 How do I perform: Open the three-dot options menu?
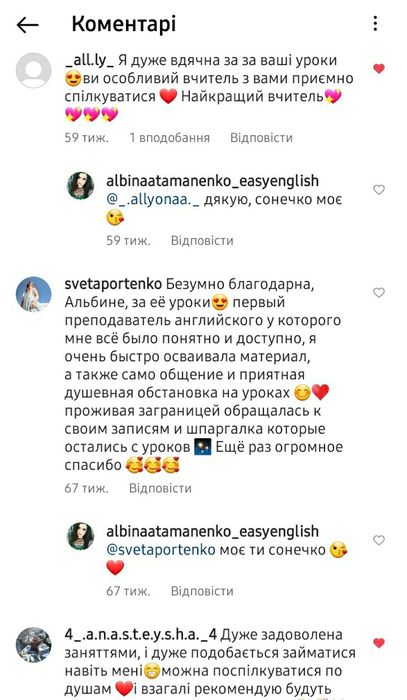click(375, 24)
